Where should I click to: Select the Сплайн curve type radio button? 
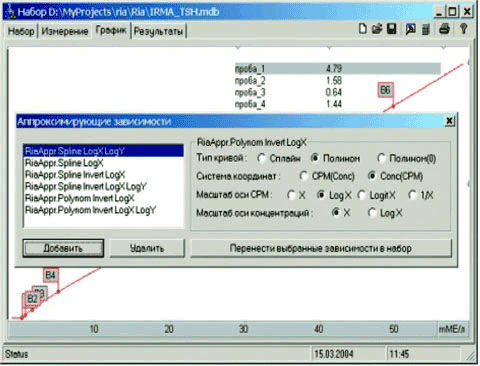click(261, 158)
